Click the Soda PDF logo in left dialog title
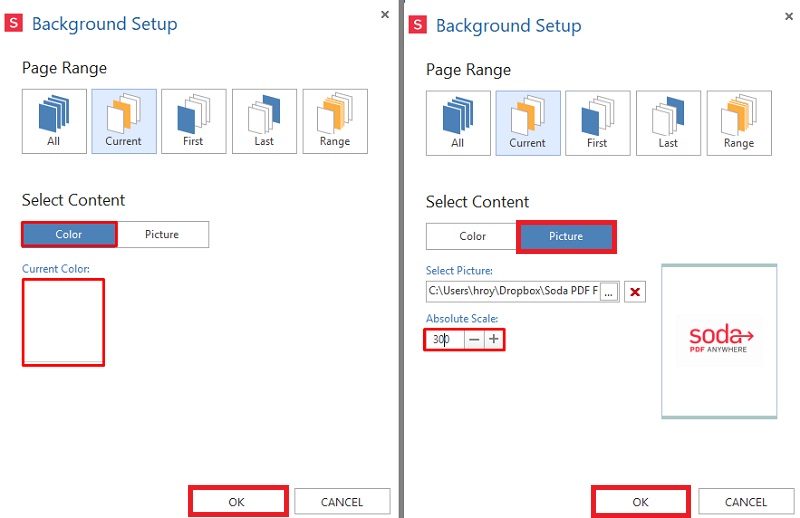Image resolution: width=800 pixels, height=518 pixels. point(14,23)
